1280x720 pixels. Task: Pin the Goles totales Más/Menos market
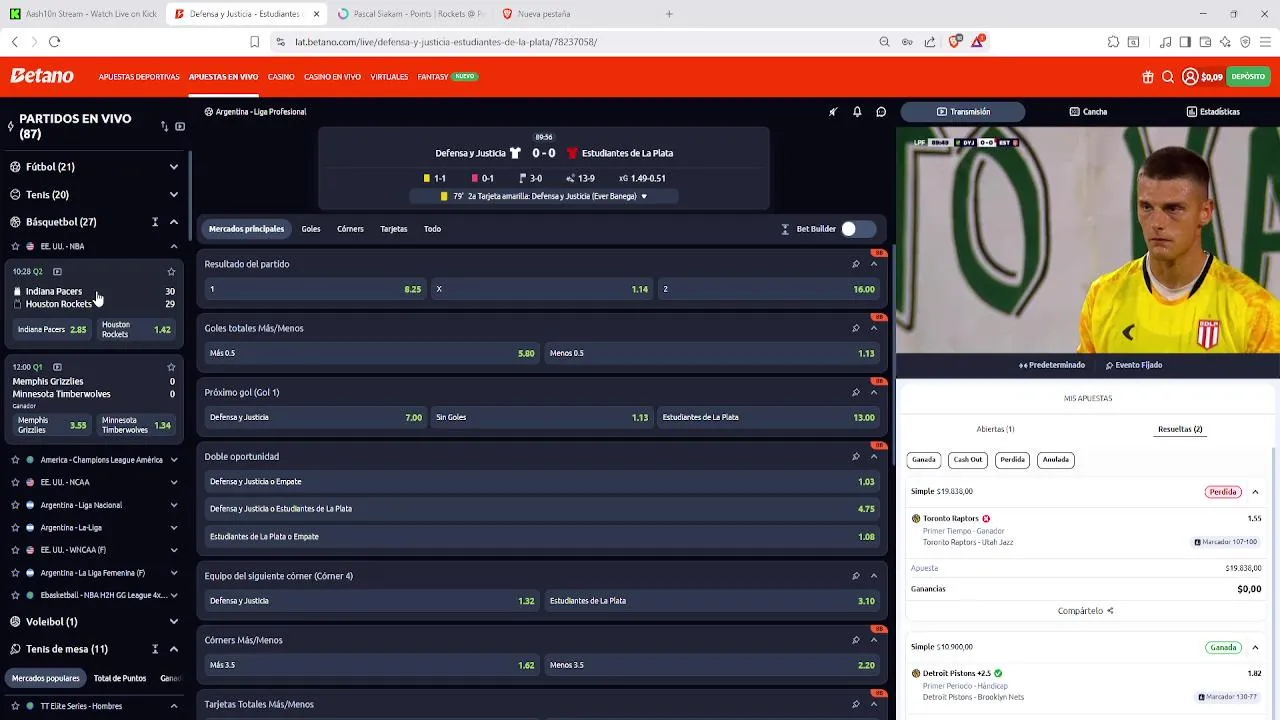point(855,328)
